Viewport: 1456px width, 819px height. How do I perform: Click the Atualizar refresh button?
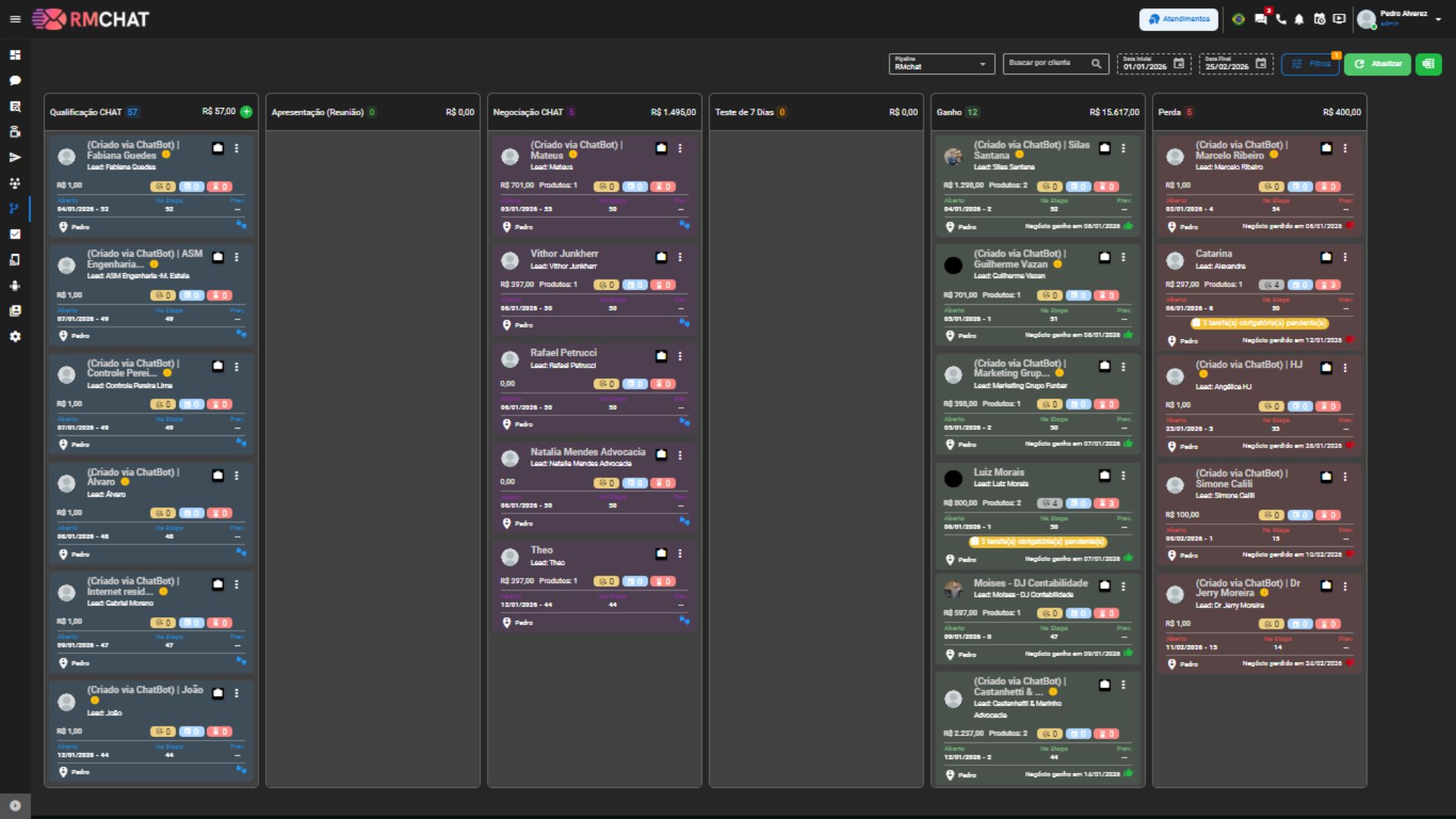[1378, 64]
